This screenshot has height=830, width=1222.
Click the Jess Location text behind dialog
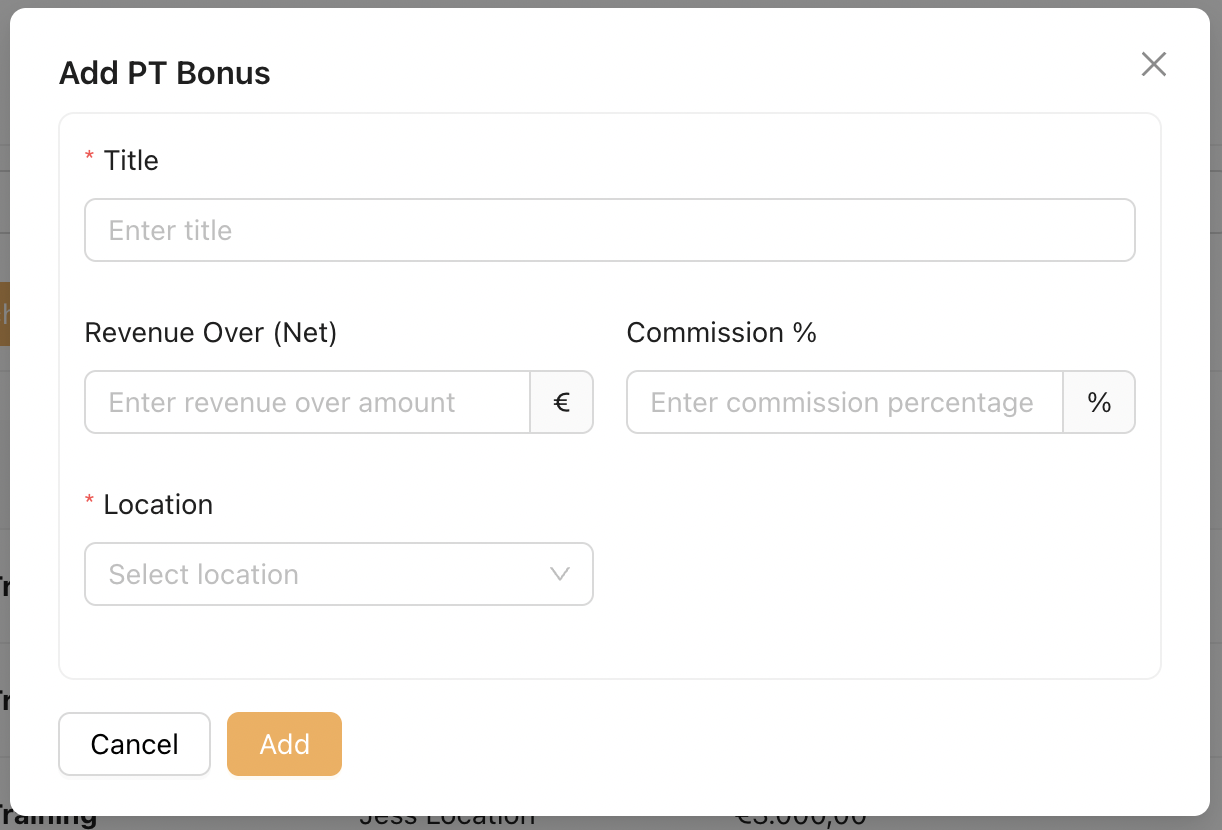[447, 821]
